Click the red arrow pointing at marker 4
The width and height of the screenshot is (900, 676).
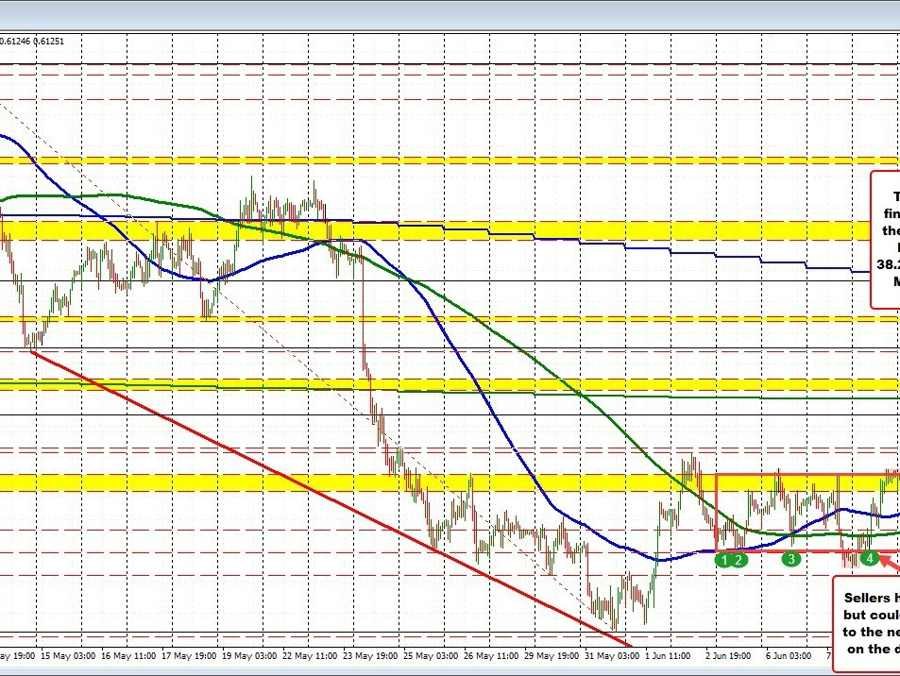888,568
